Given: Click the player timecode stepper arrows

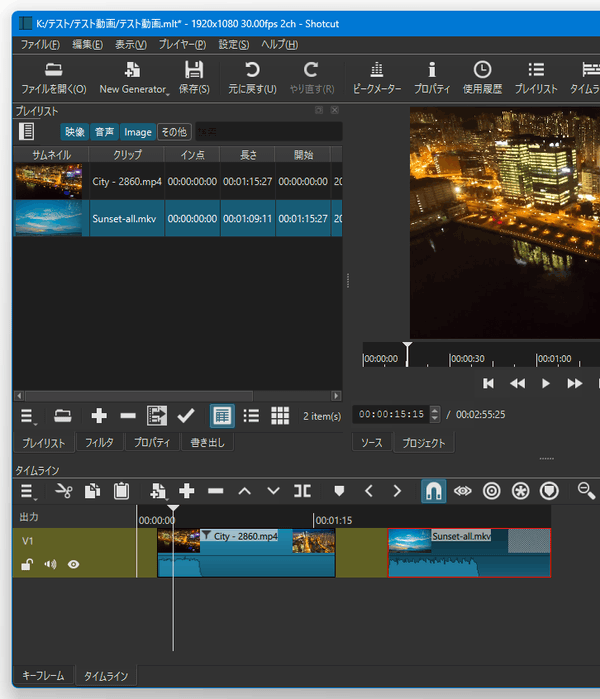Looking at the screenshot, I should tap(435, 414).
